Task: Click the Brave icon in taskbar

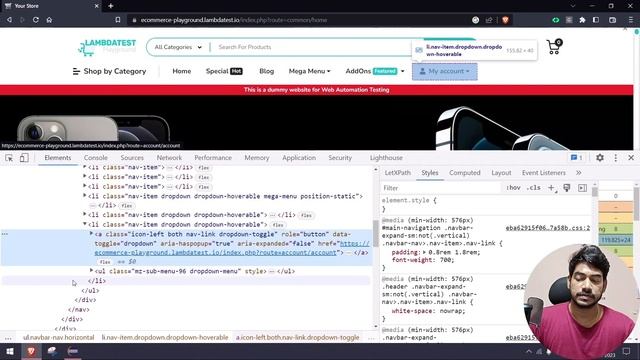Action: [31, 351]
